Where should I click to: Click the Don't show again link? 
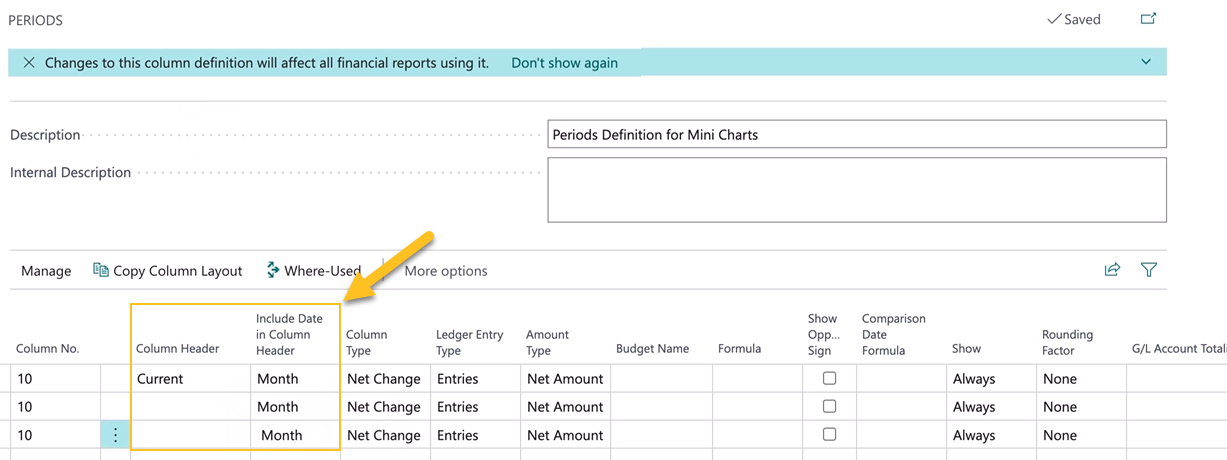click(564, 63)
